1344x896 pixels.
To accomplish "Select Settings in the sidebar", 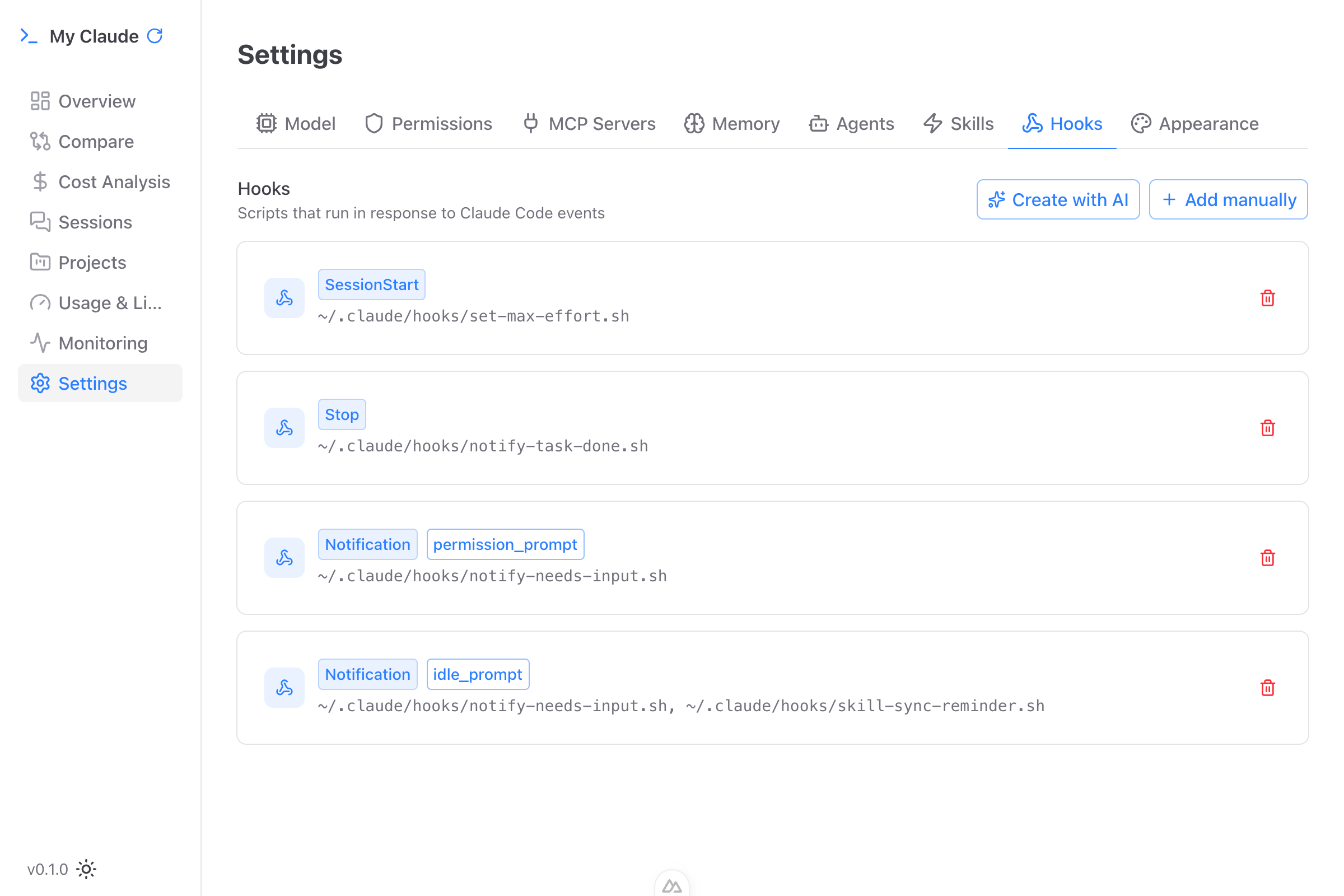I will tap(100, 383).
